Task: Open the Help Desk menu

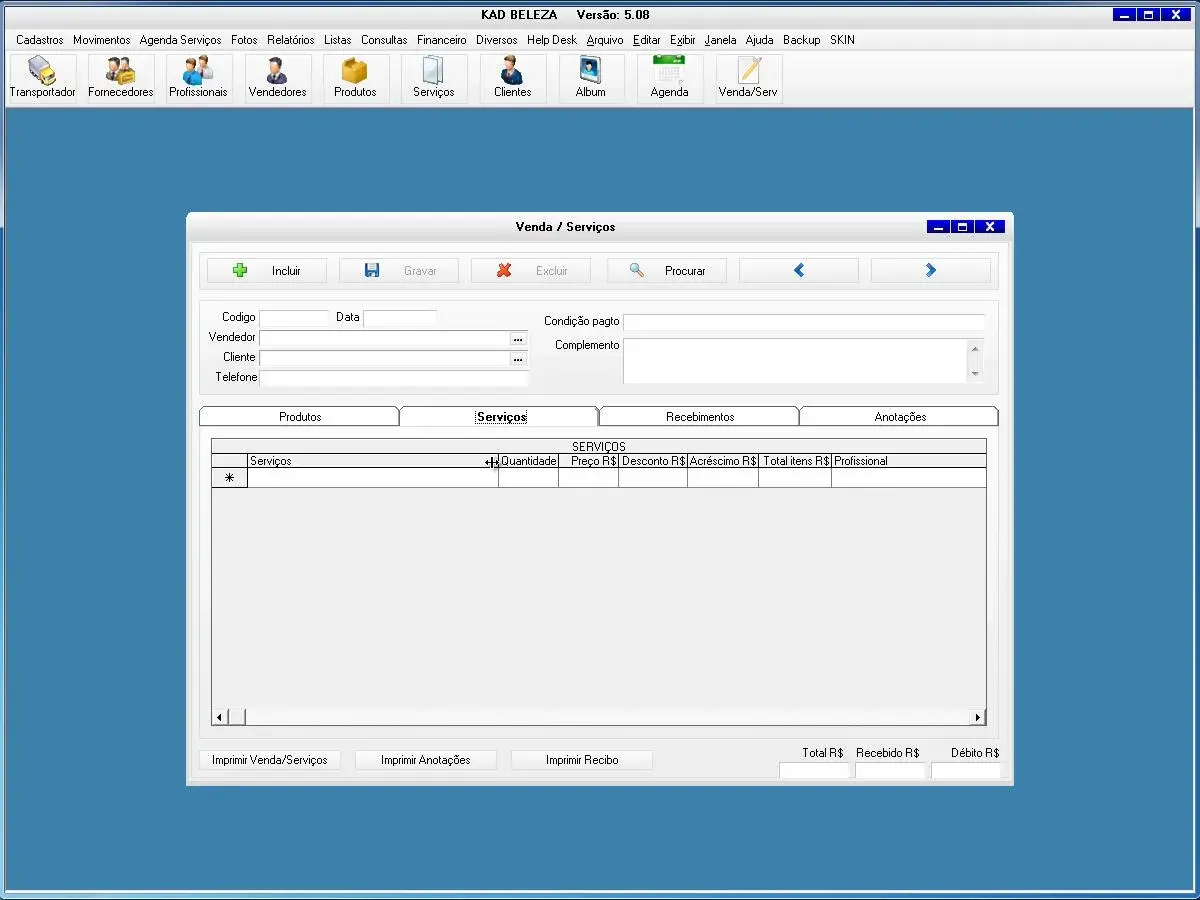Action: tap(552, 40)
